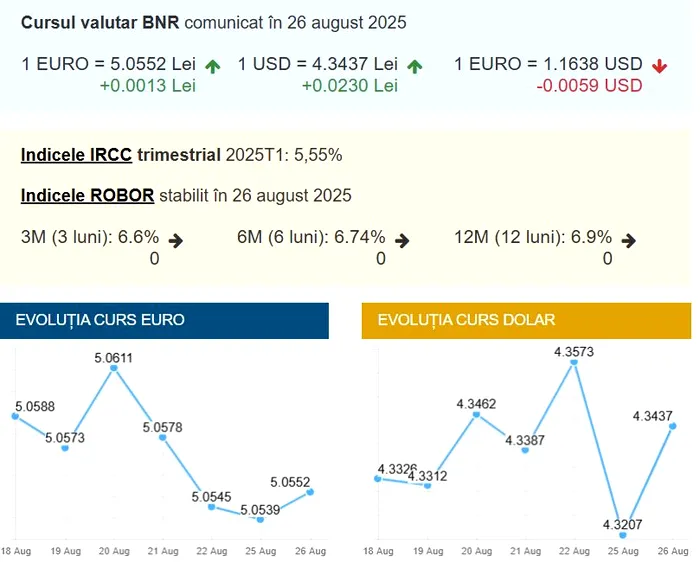This screenshot has width=700, height=563.
Task: Click the 5.0611 peak point on euro chart
Action: point(114,368)
